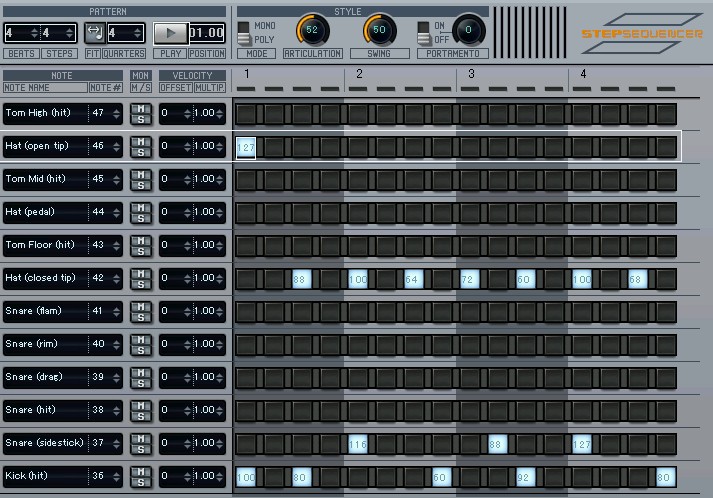Toggle the M/S monitor button for Kick (hit)

pos(141,477)
